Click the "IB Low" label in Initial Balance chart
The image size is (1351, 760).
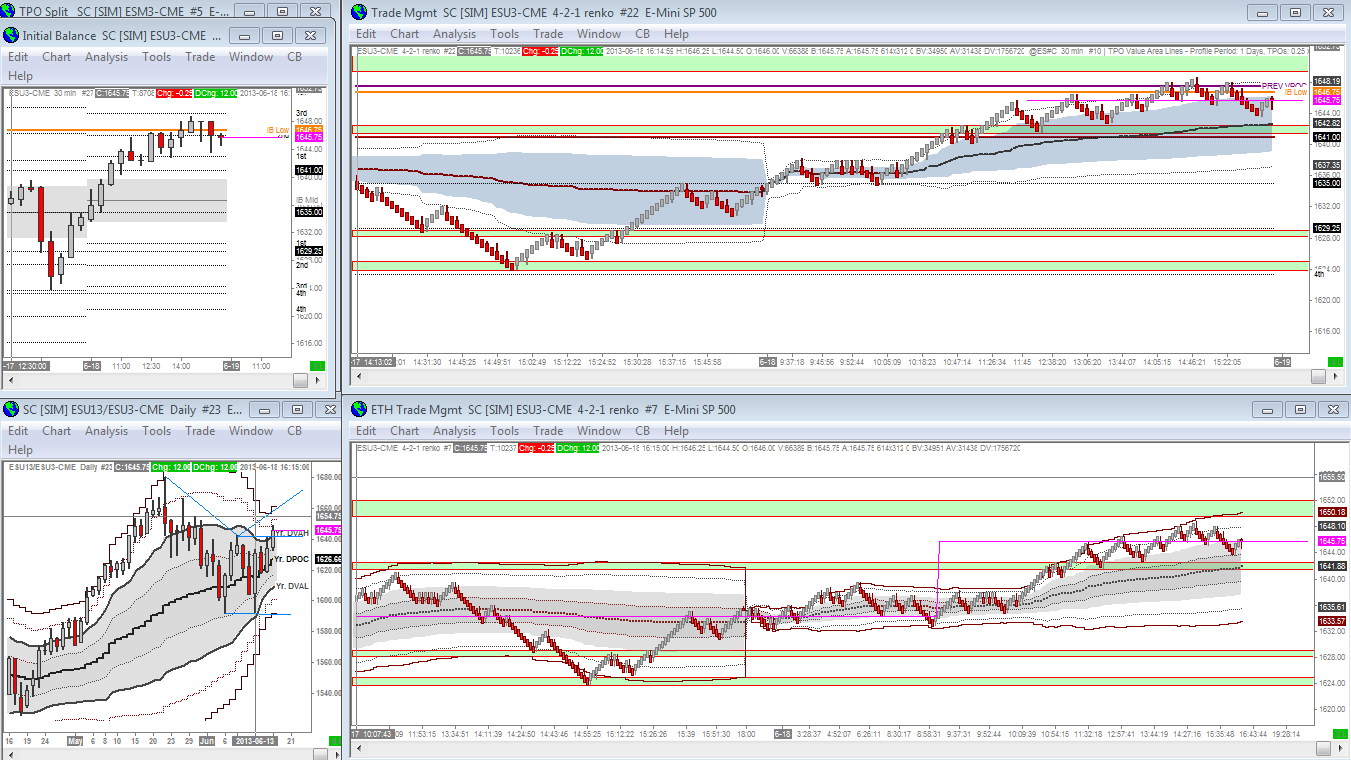pos(277,130)
